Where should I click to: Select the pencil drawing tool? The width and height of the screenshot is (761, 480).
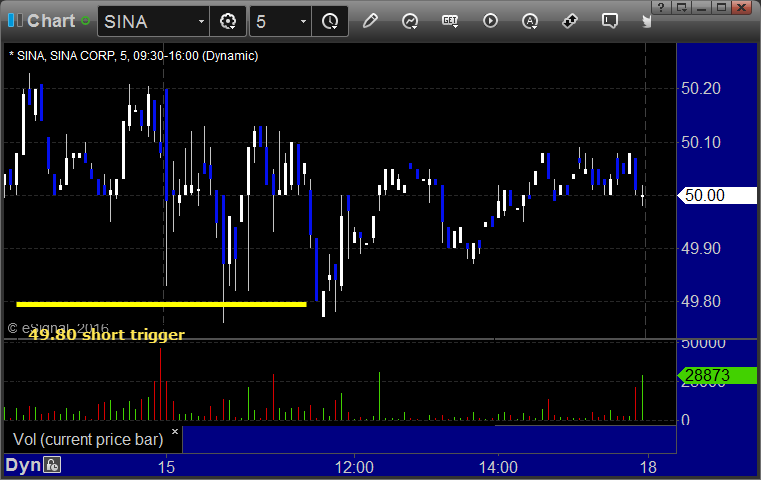coord(370,21)
